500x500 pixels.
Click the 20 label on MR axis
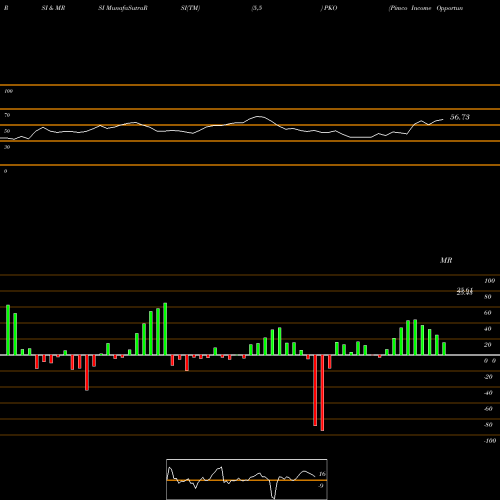(488, 345)
